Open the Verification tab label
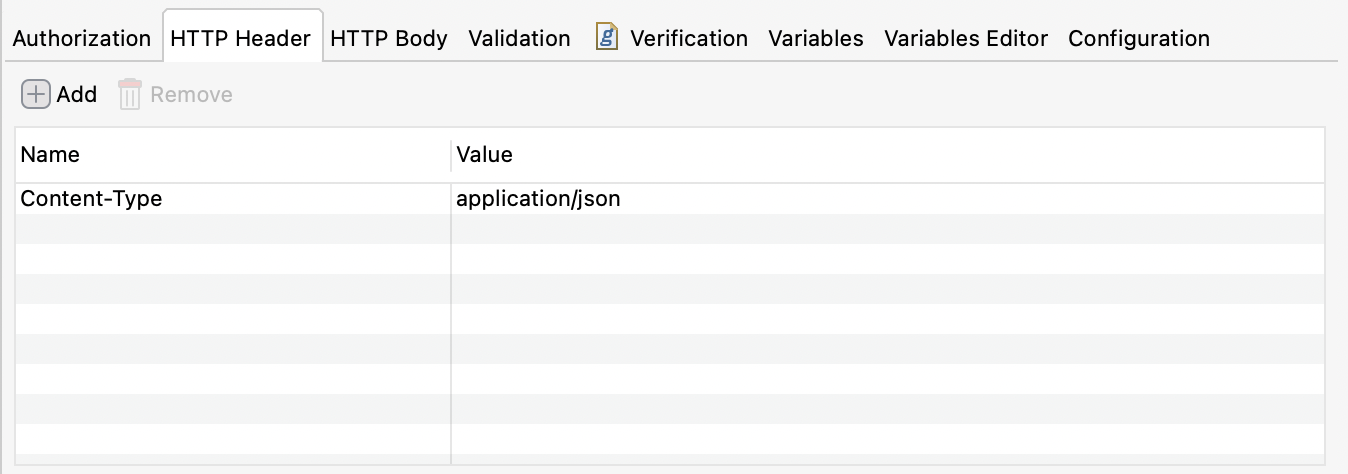 (688, 39)
